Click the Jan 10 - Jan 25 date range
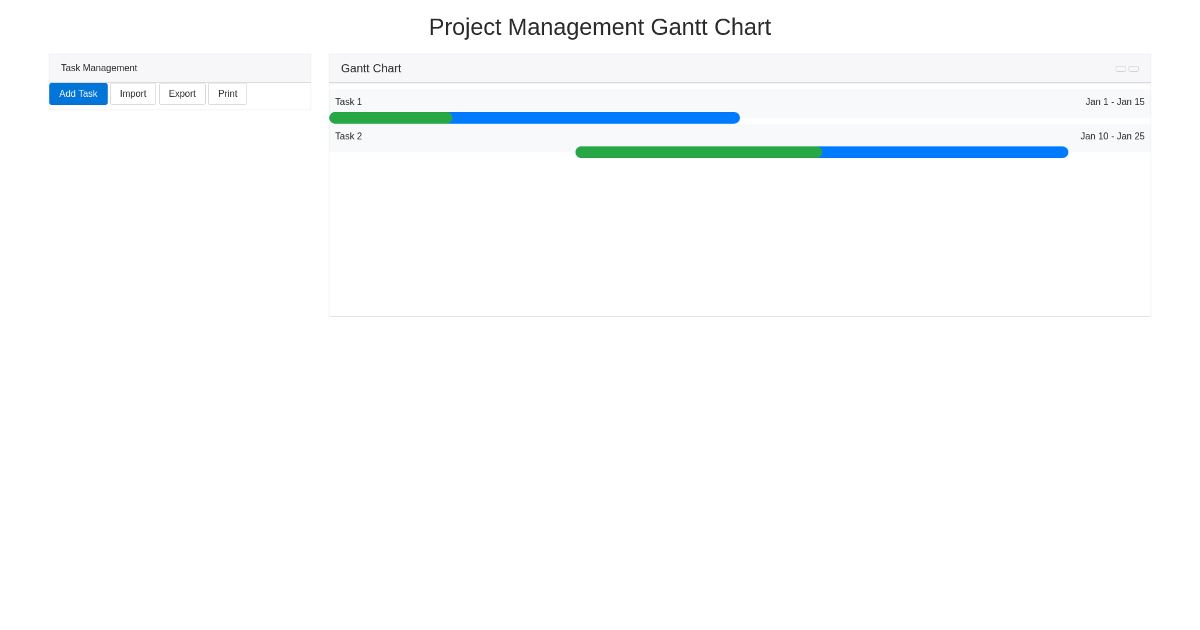The height and width of the screenshot is (630, 1200). tap(1112, 136)
